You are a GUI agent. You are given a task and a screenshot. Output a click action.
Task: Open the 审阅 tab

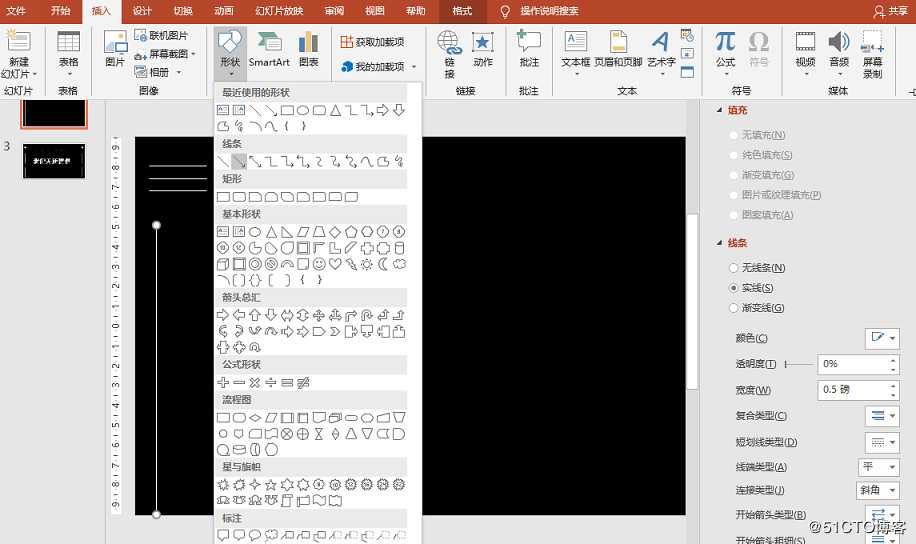[x=335, y=11]
